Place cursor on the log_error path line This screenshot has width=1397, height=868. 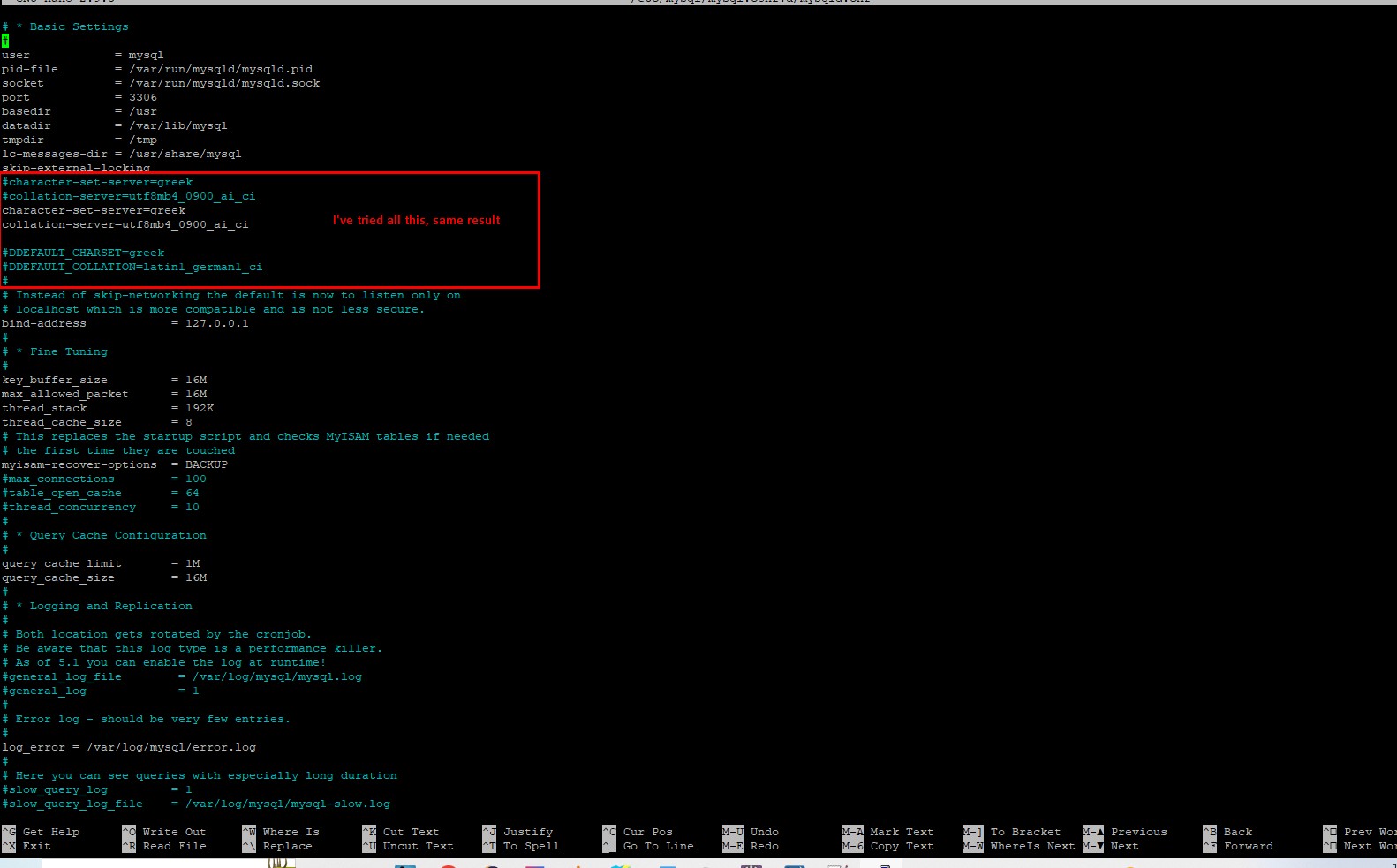coord(129,747)
